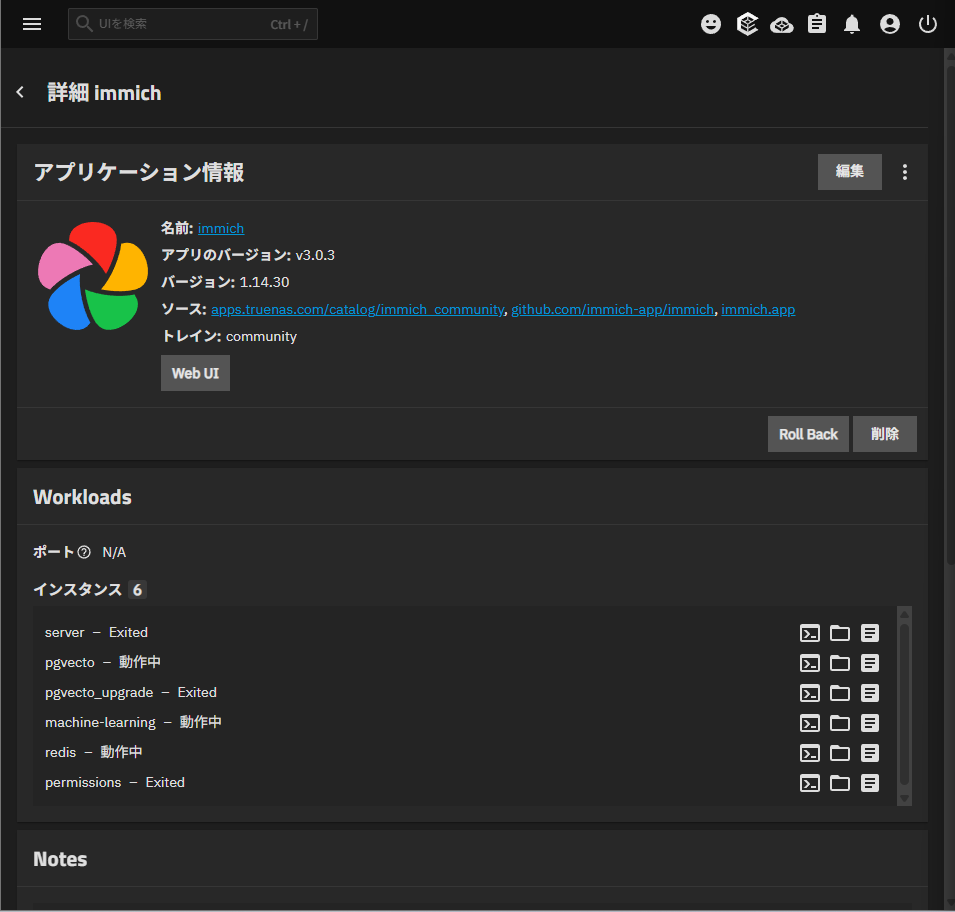The height and width of the screenshot is (912, 955).
Task: Click the ポート help question mark icon
Action: [84, 552]
